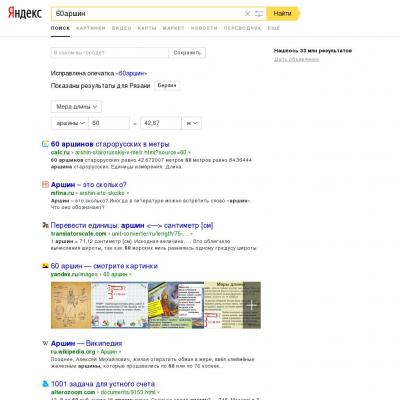Open the аршины source unit dropdown
The width and height of the screenshot is (400, 400).
tap(70, 123)
